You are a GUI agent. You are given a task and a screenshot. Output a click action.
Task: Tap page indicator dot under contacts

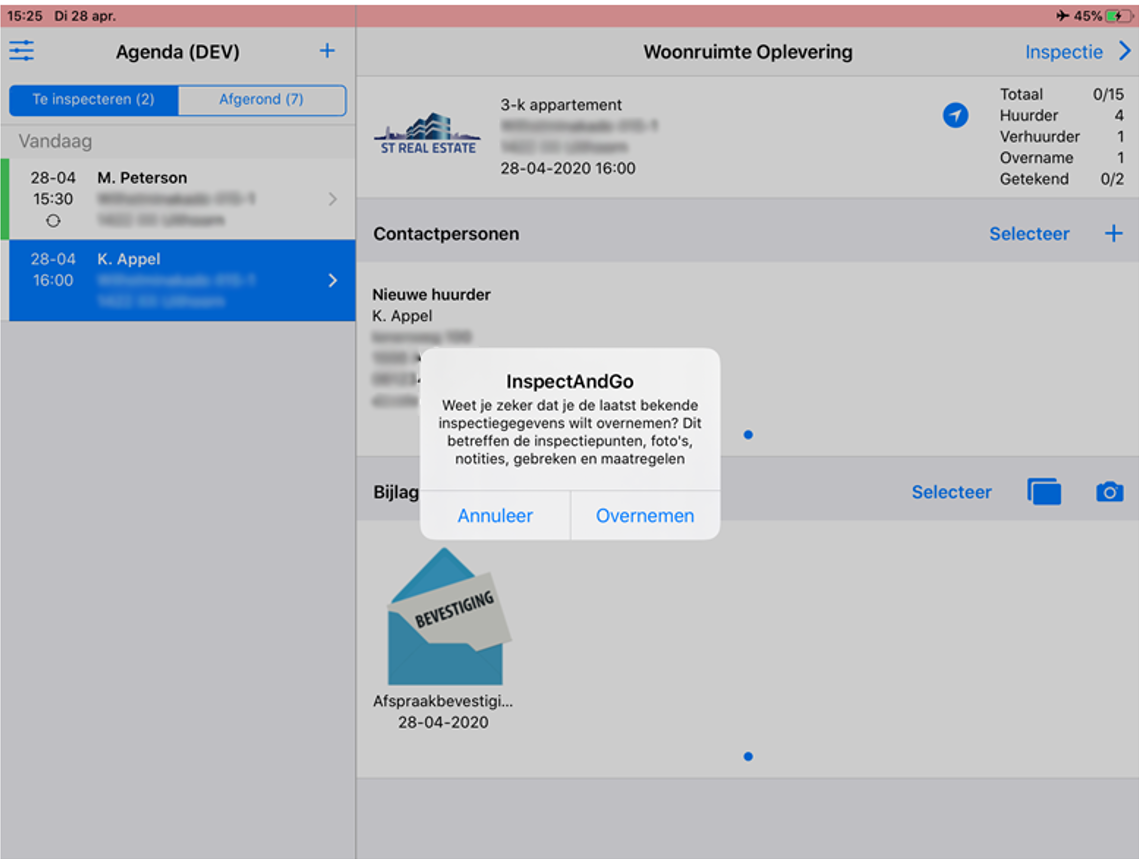click(748, 435)
